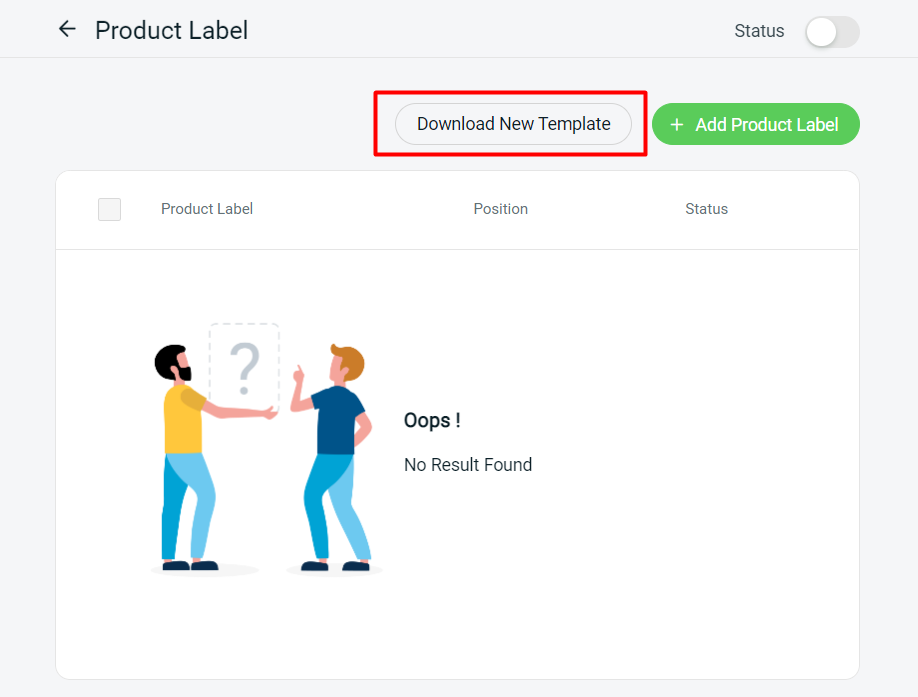The height and width of the screenshot is (697, 918).
Task: Click the Oops illustration graphic
Action: [x=260, y=450]
